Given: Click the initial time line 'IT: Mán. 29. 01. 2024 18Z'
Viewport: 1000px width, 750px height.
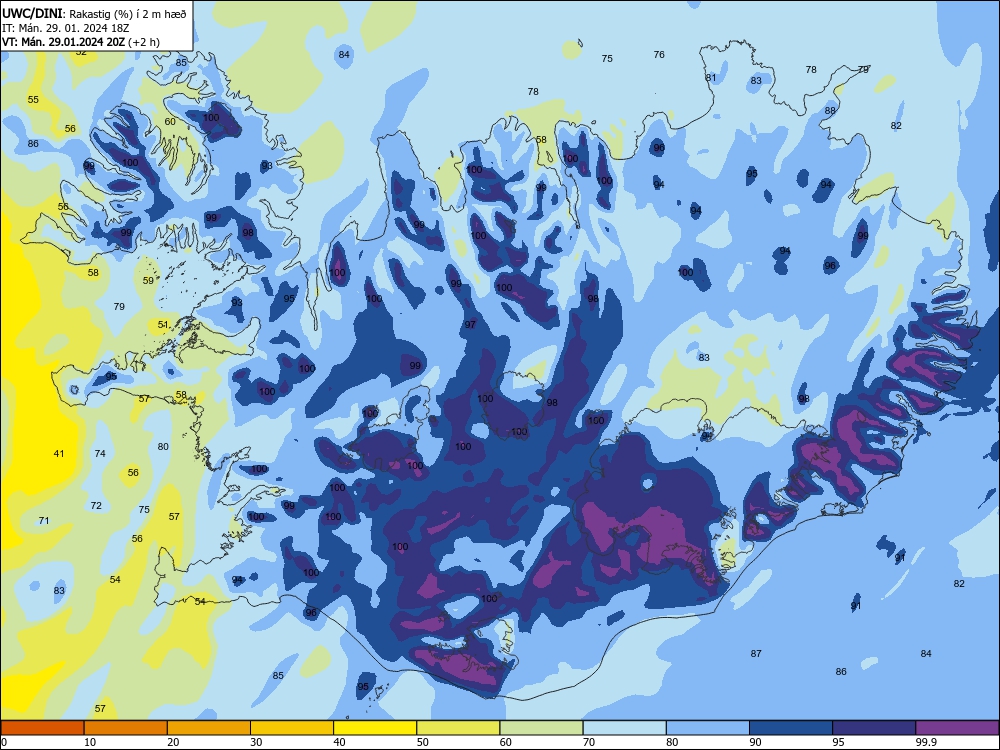Looking at the screenshot, I should pos(66,28).
